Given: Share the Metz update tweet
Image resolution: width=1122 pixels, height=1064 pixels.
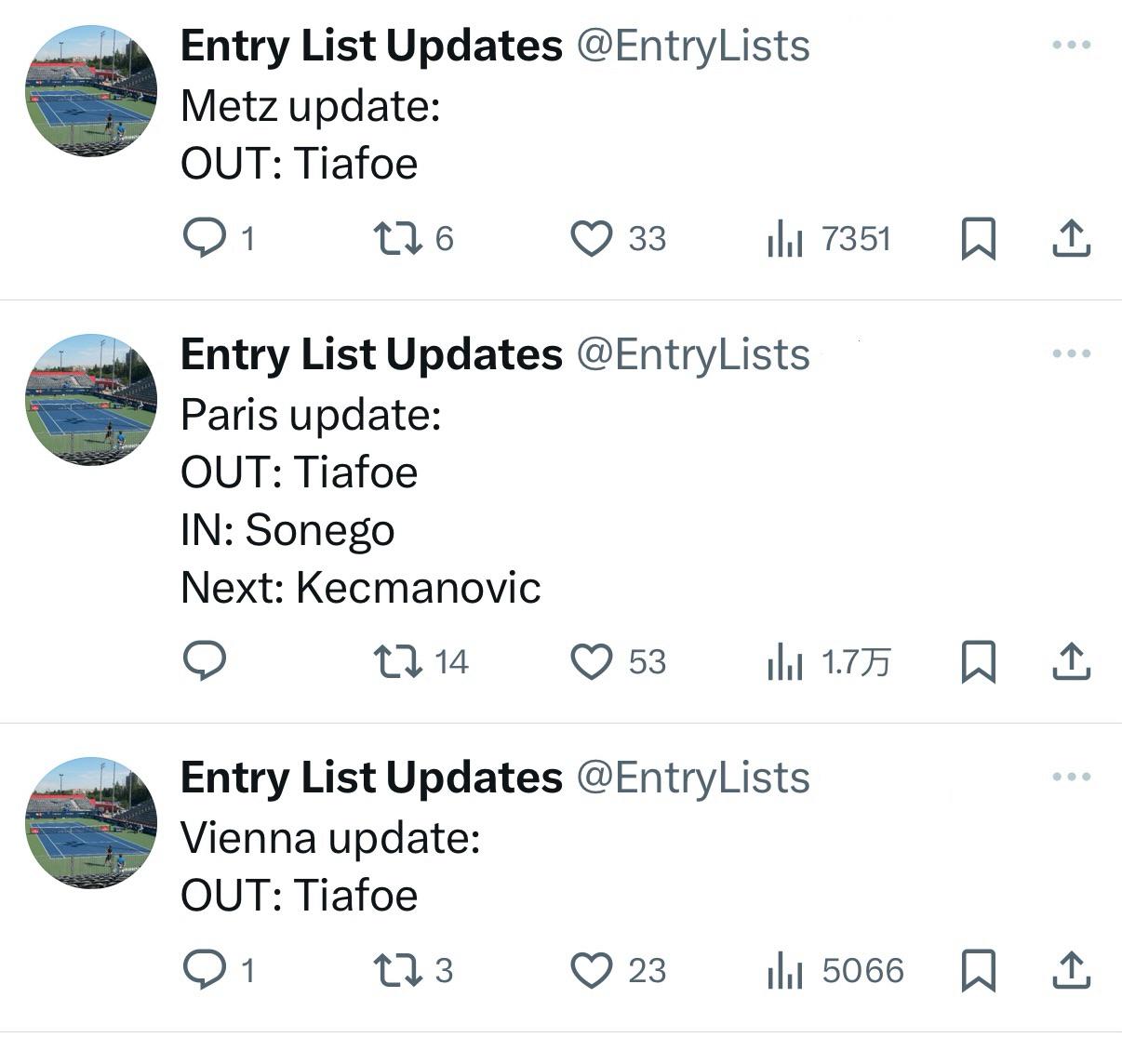Looking at the screenshot, I should tap(1071, 238).
